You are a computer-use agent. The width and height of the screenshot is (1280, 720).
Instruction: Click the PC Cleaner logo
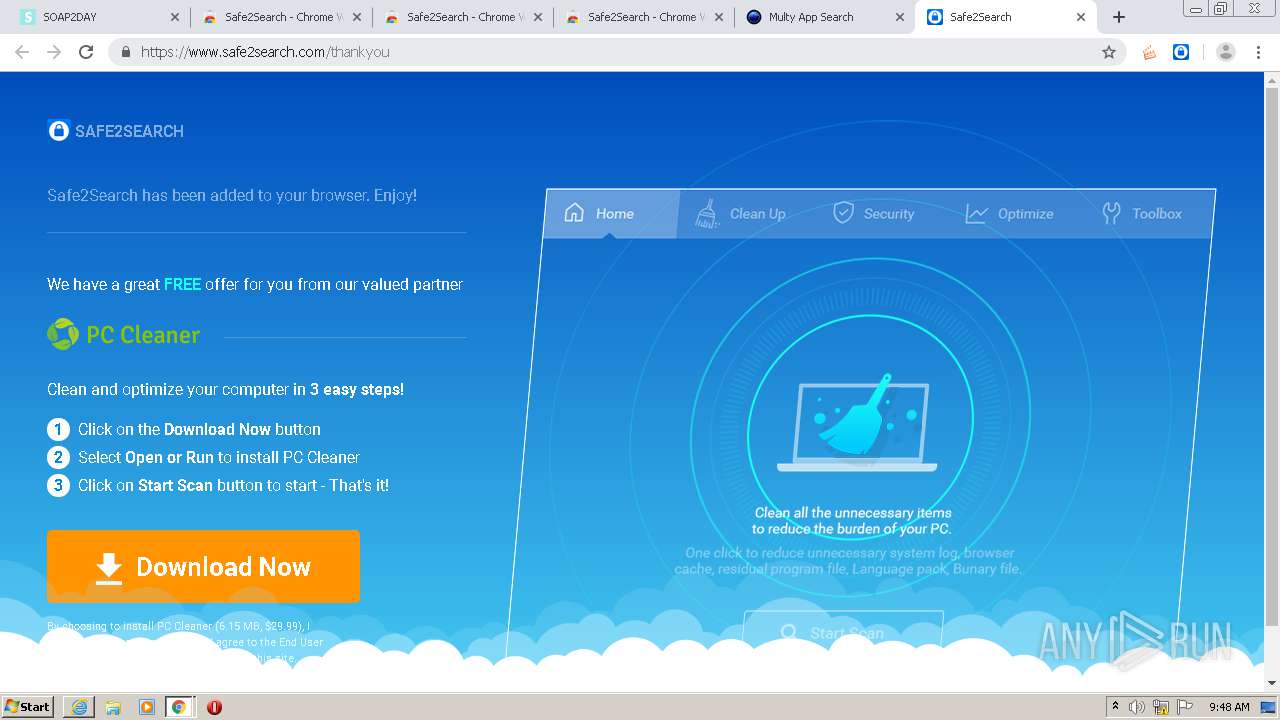point(124,334)
